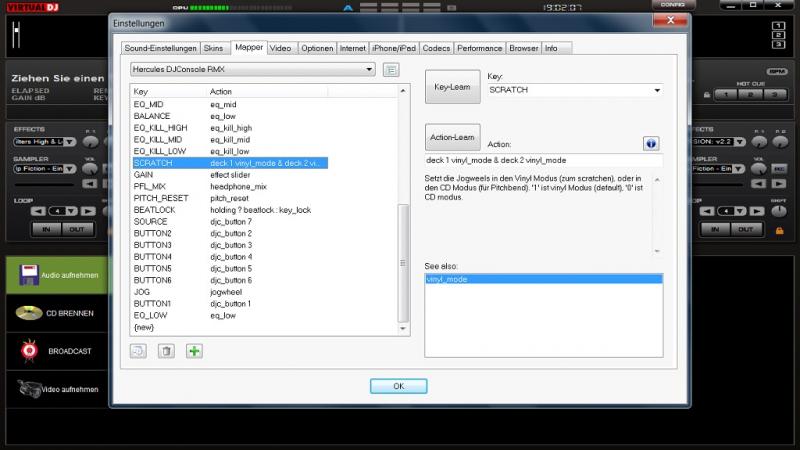The width and height of the screenshot is (800, 450).
Task: Open the Hercules DJConsole RMX device dropdown
Action: 253,69
